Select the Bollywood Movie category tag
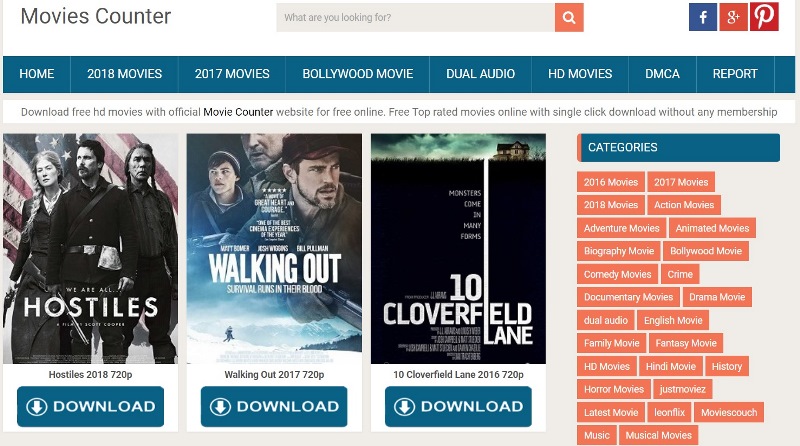Viewport: 800px width, 446px height. point(706,251)
